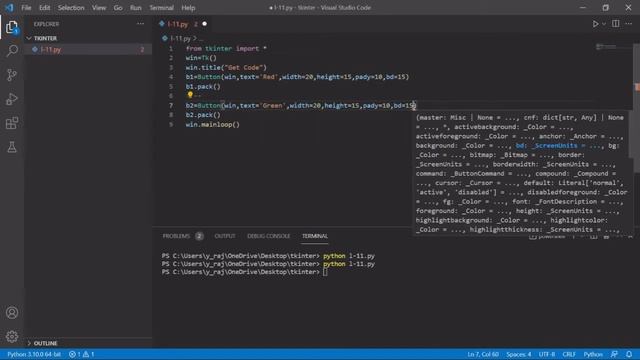Click the problems badge 2 on l-11.py
This screenshot has height=360, width=640.
pos(142,50)
